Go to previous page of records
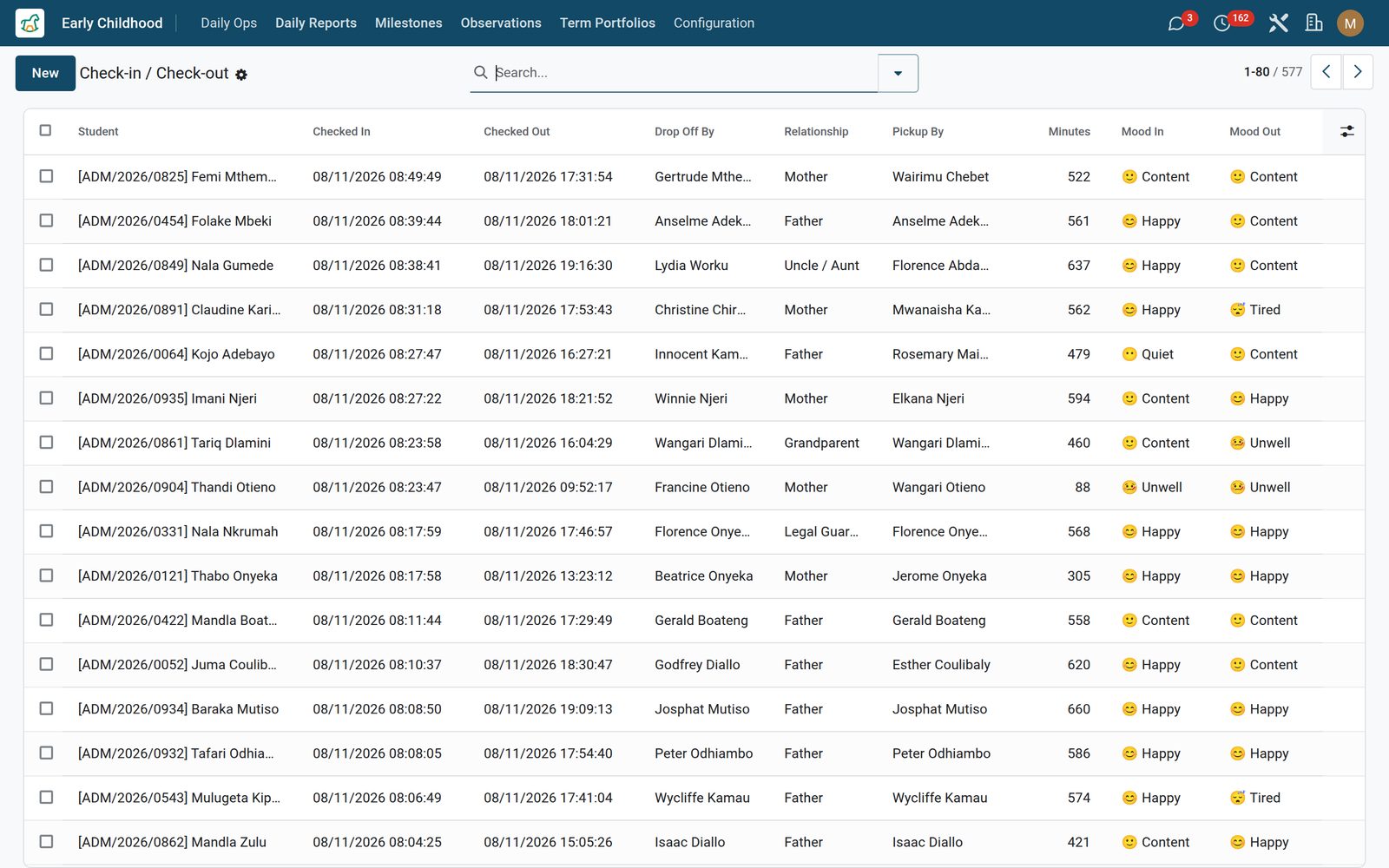The image size is (1389, 868). 1326,72
